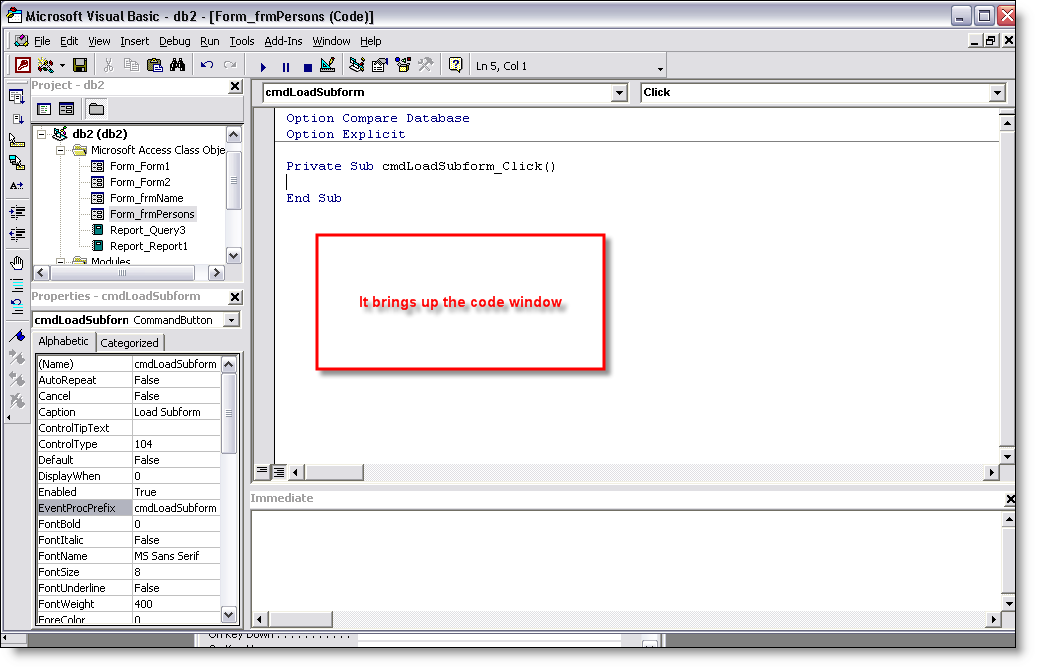This screenshot has height=669, width=1037.
Task: Click View Code icon in Project panel
Action: point(44,109)
